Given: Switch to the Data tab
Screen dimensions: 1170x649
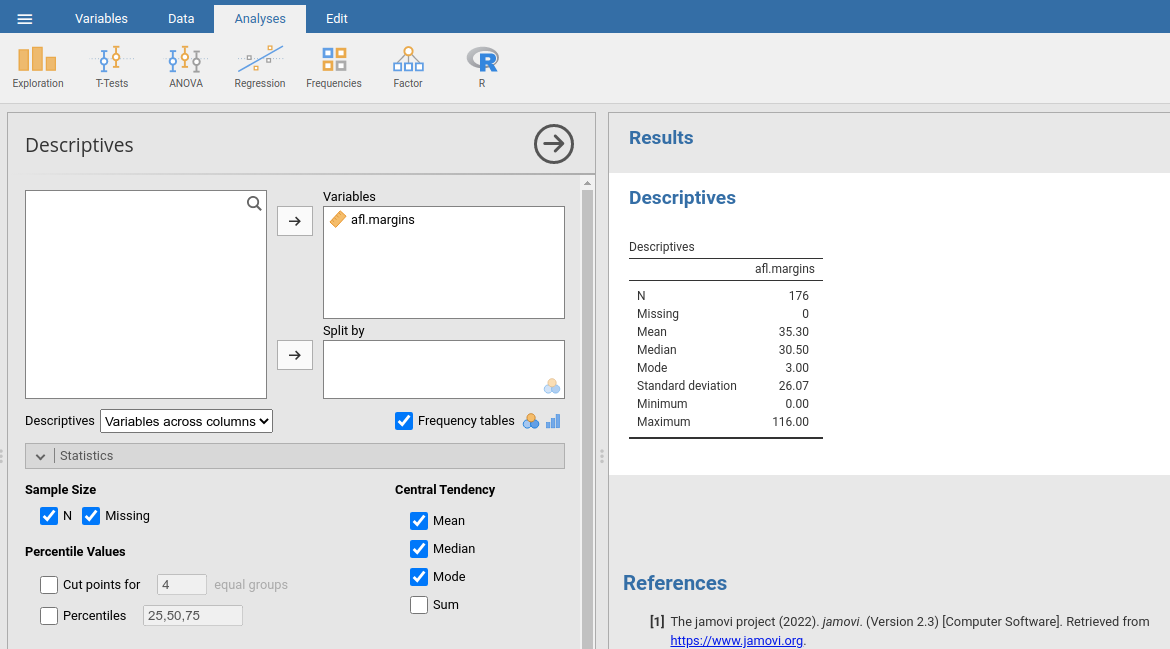Looking at the screenshot, I should point(181,19).
